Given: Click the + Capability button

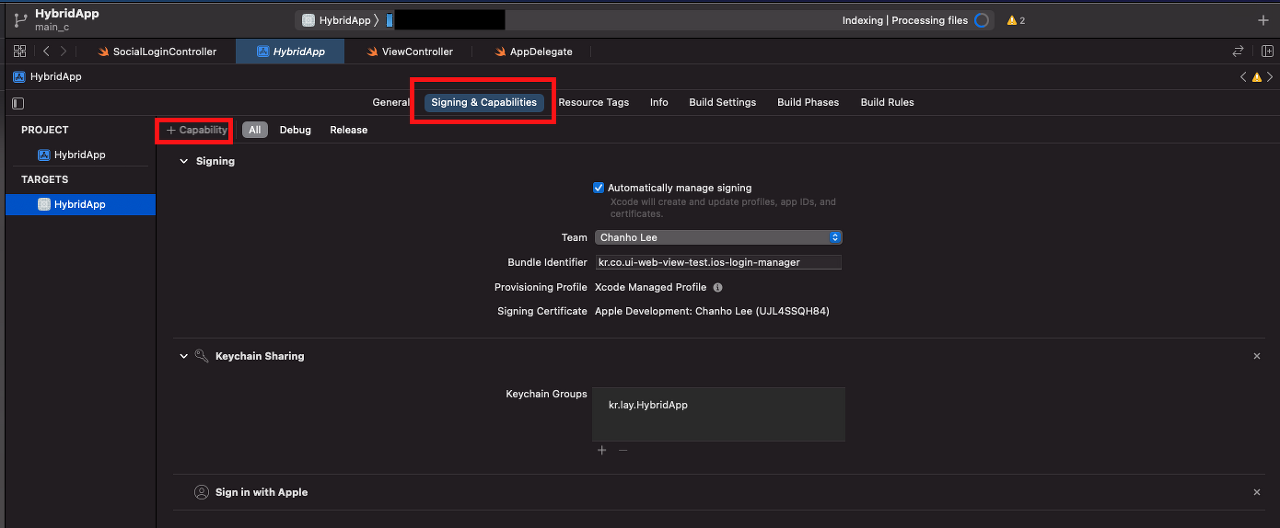Looking at the screenshot, I should [196, 130].
